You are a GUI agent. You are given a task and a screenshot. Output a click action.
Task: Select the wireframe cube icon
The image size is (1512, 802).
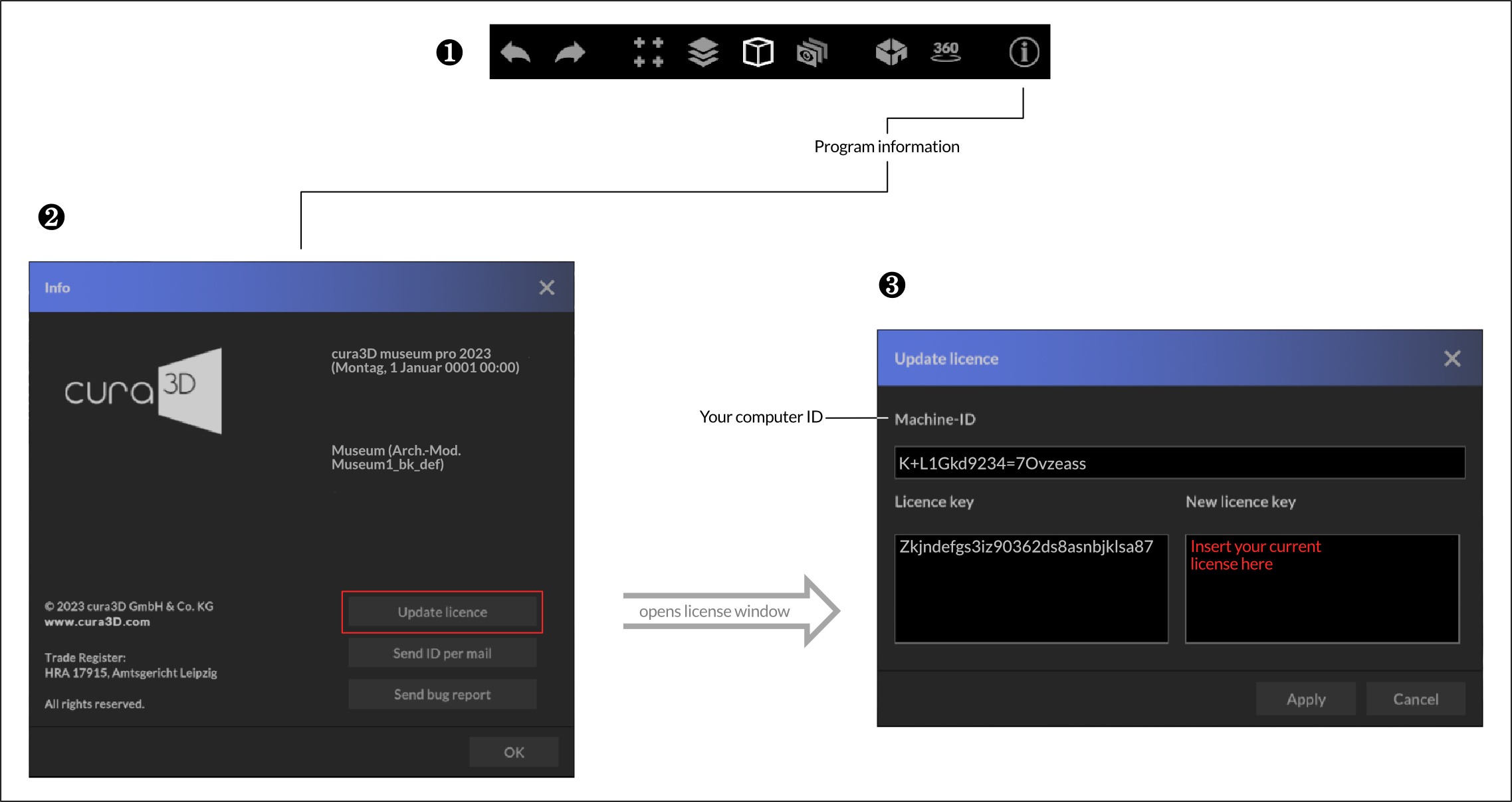758,52
